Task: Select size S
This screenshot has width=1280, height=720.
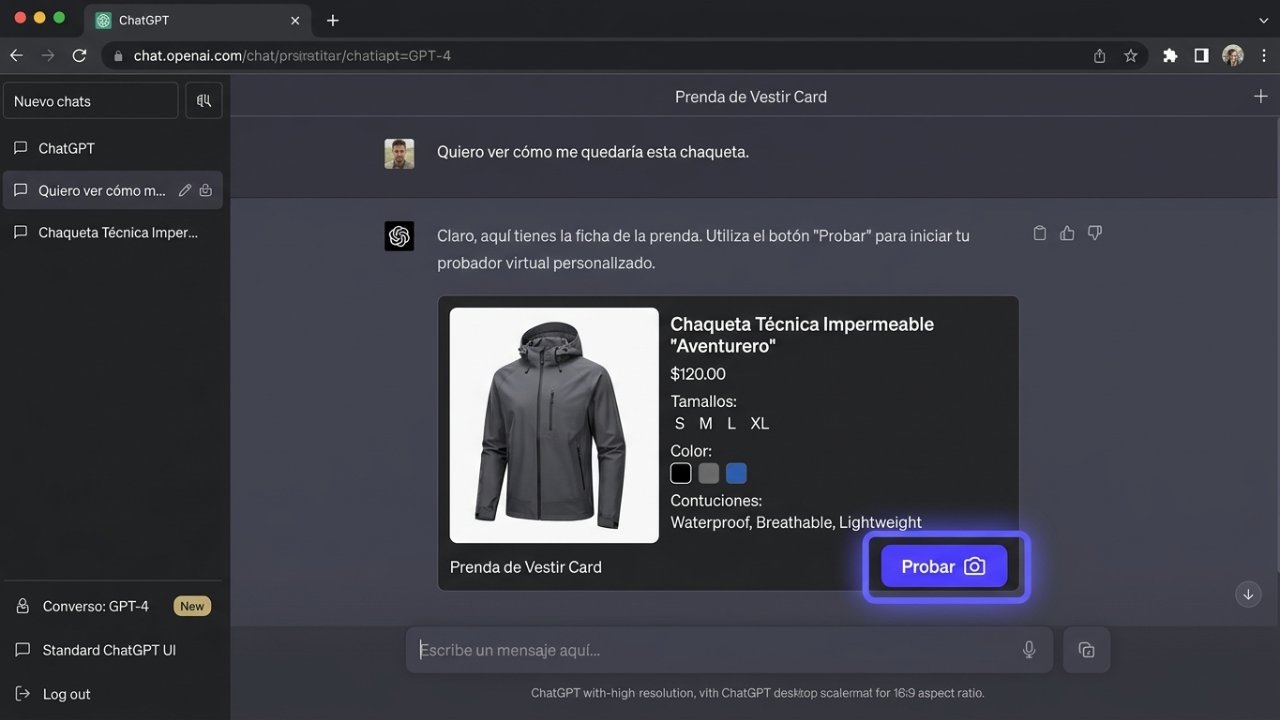Action: point(680,423)
